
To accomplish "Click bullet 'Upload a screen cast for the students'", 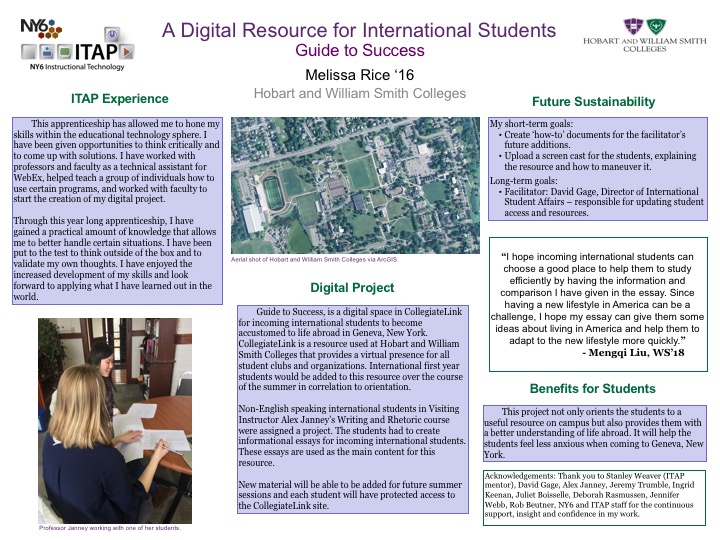I will click(x=597, y=161).
